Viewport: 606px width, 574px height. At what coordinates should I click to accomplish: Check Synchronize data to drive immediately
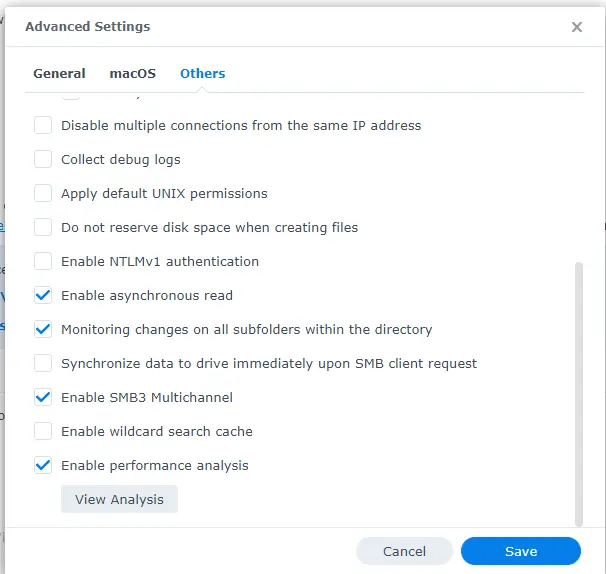[x=43, y=364]
